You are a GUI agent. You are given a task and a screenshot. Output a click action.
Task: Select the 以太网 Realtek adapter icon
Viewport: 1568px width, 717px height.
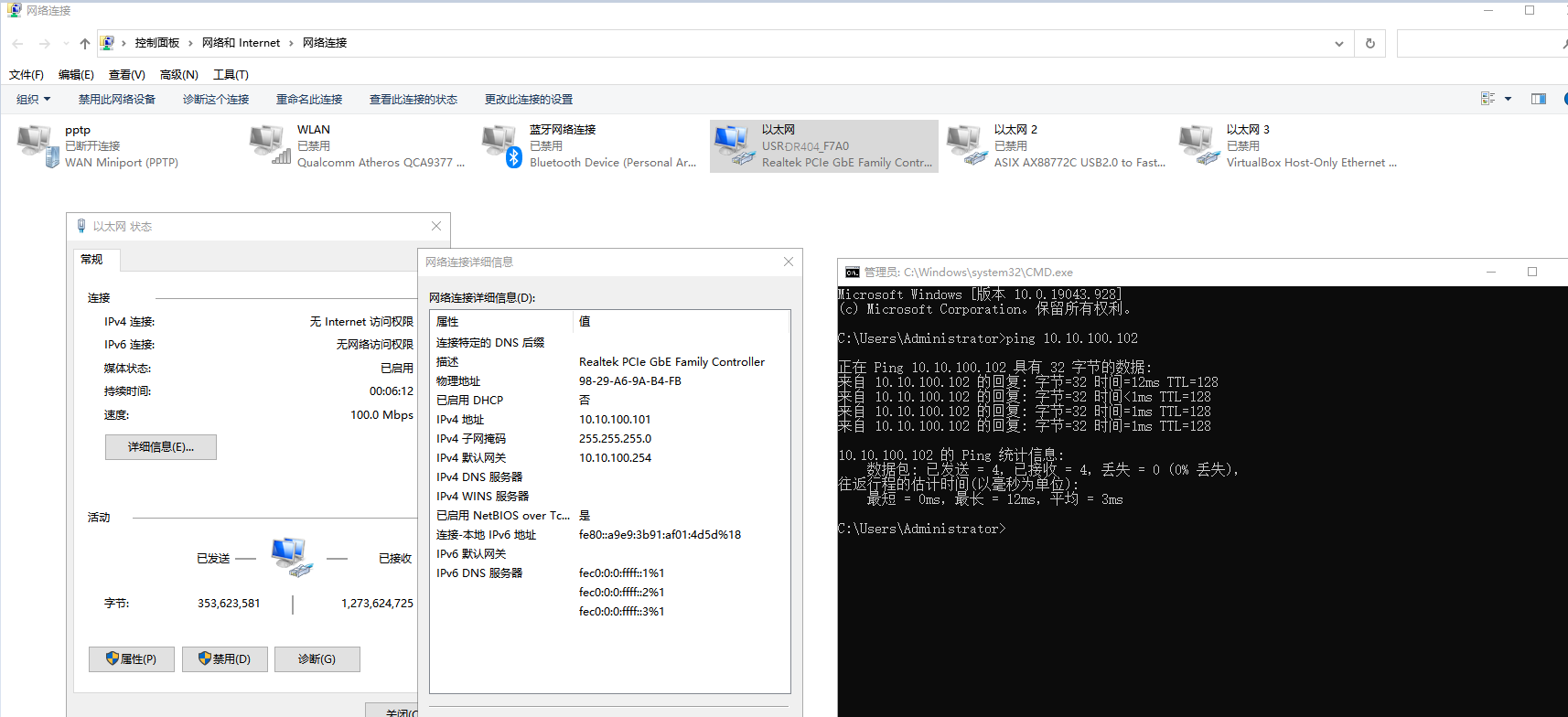tap(734, 146)
